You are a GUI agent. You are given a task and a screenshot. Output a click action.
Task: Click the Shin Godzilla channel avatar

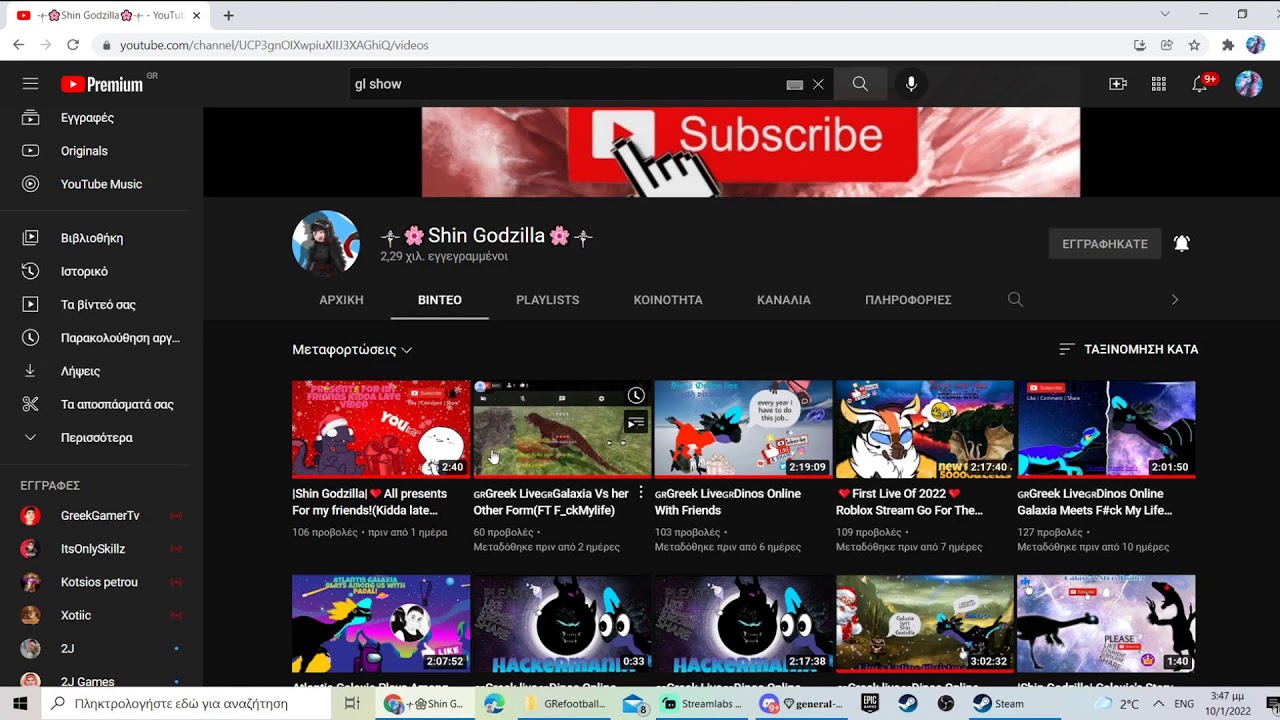pyautogui.click(x=326, y=243)
